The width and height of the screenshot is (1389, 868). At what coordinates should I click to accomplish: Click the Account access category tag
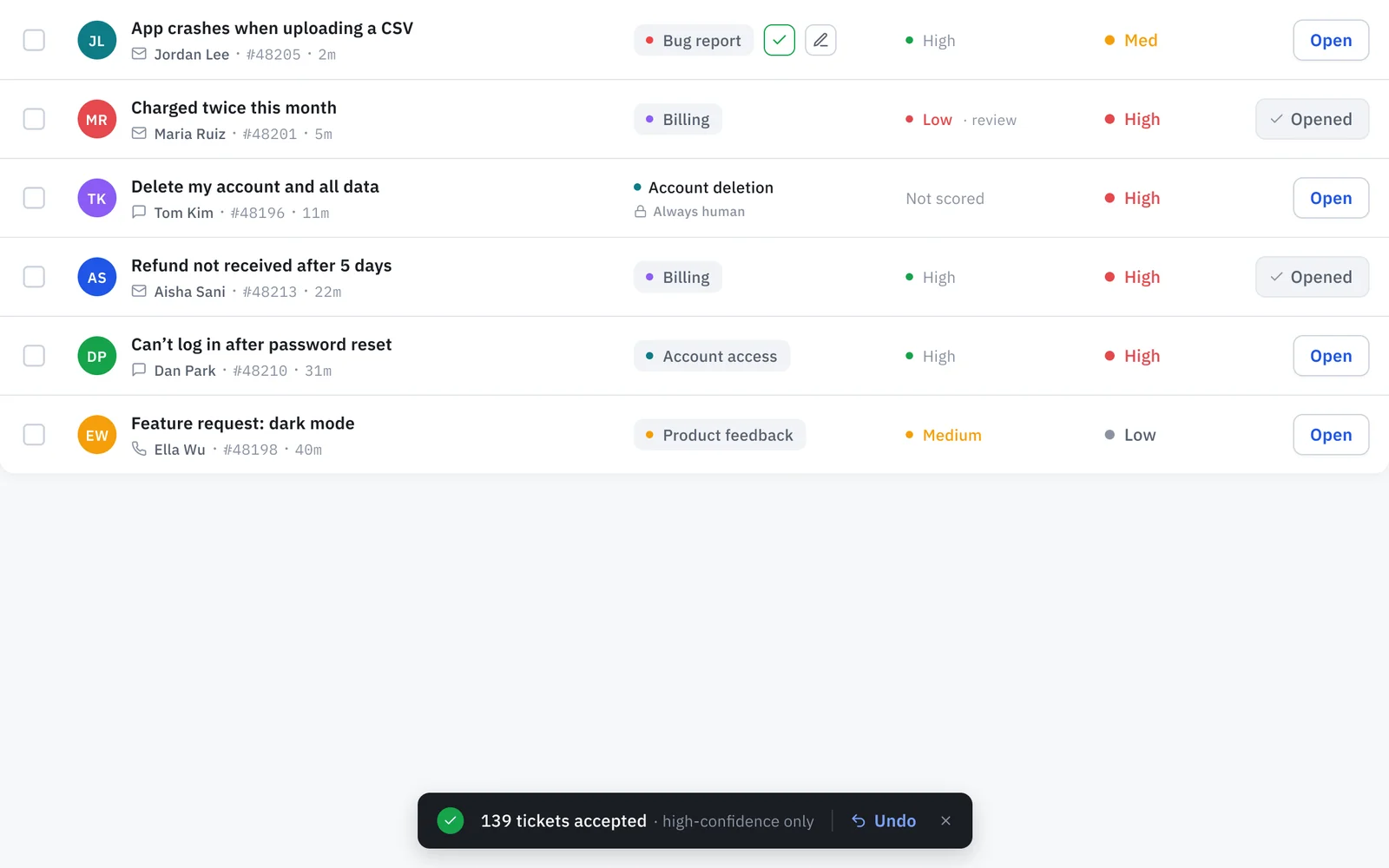click(712, 356)
